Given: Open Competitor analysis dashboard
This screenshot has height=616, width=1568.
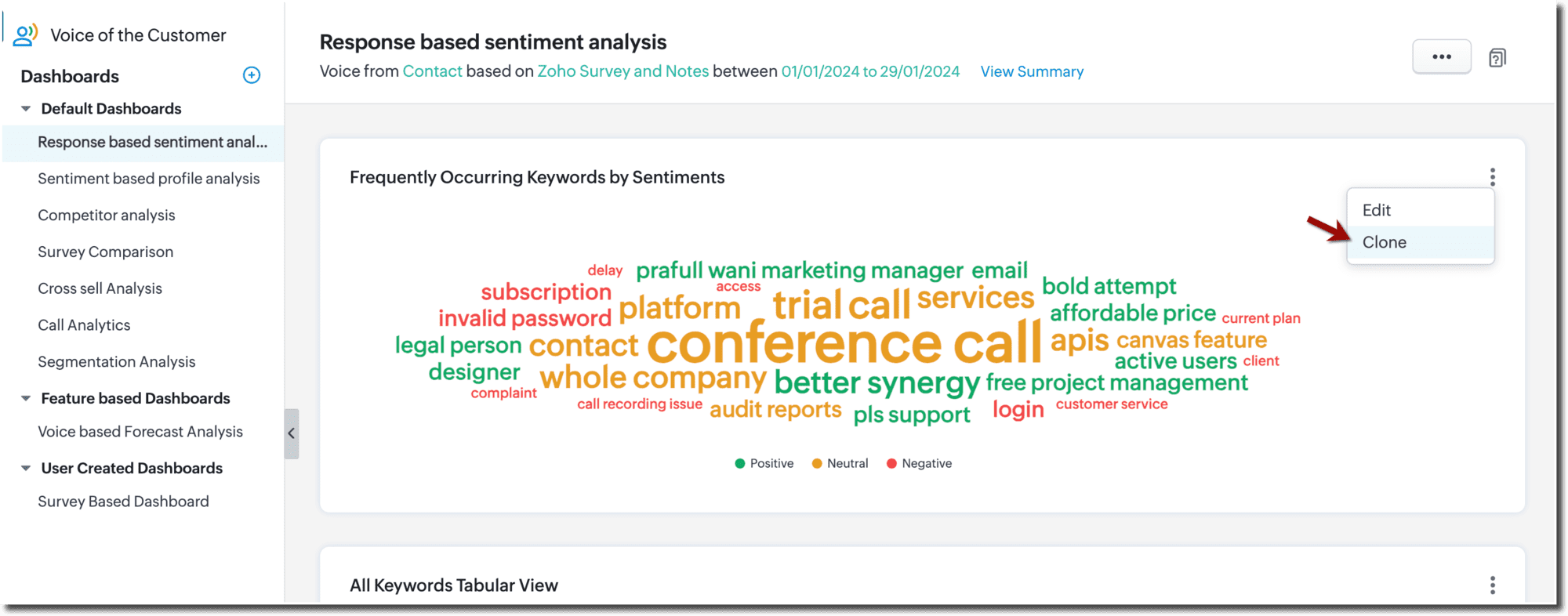Looking at the screenshot, I should (x=107, y=215).
